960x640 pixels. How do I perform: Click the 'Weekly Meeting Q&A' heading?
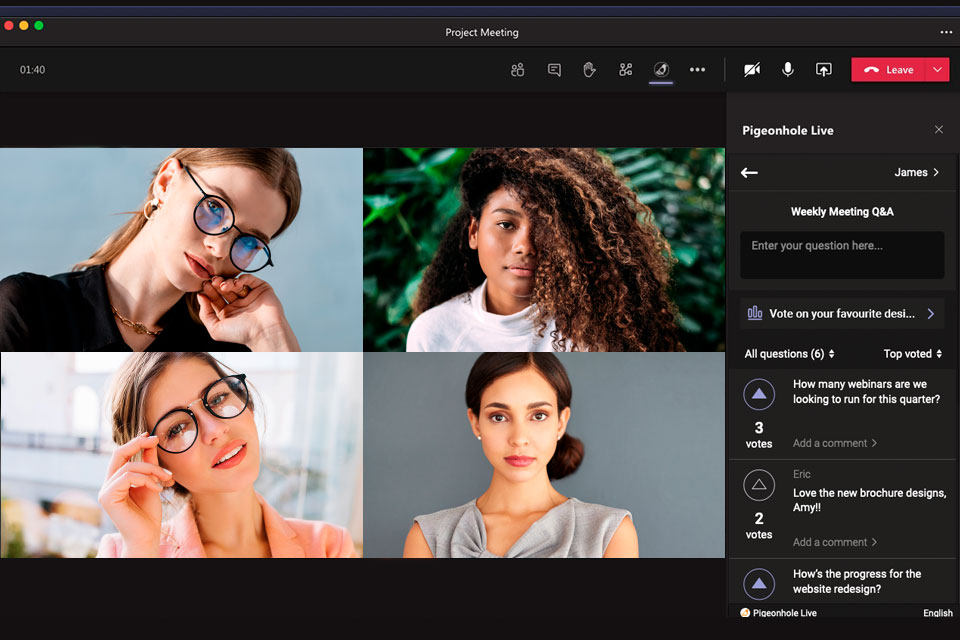tap(842, 212)
